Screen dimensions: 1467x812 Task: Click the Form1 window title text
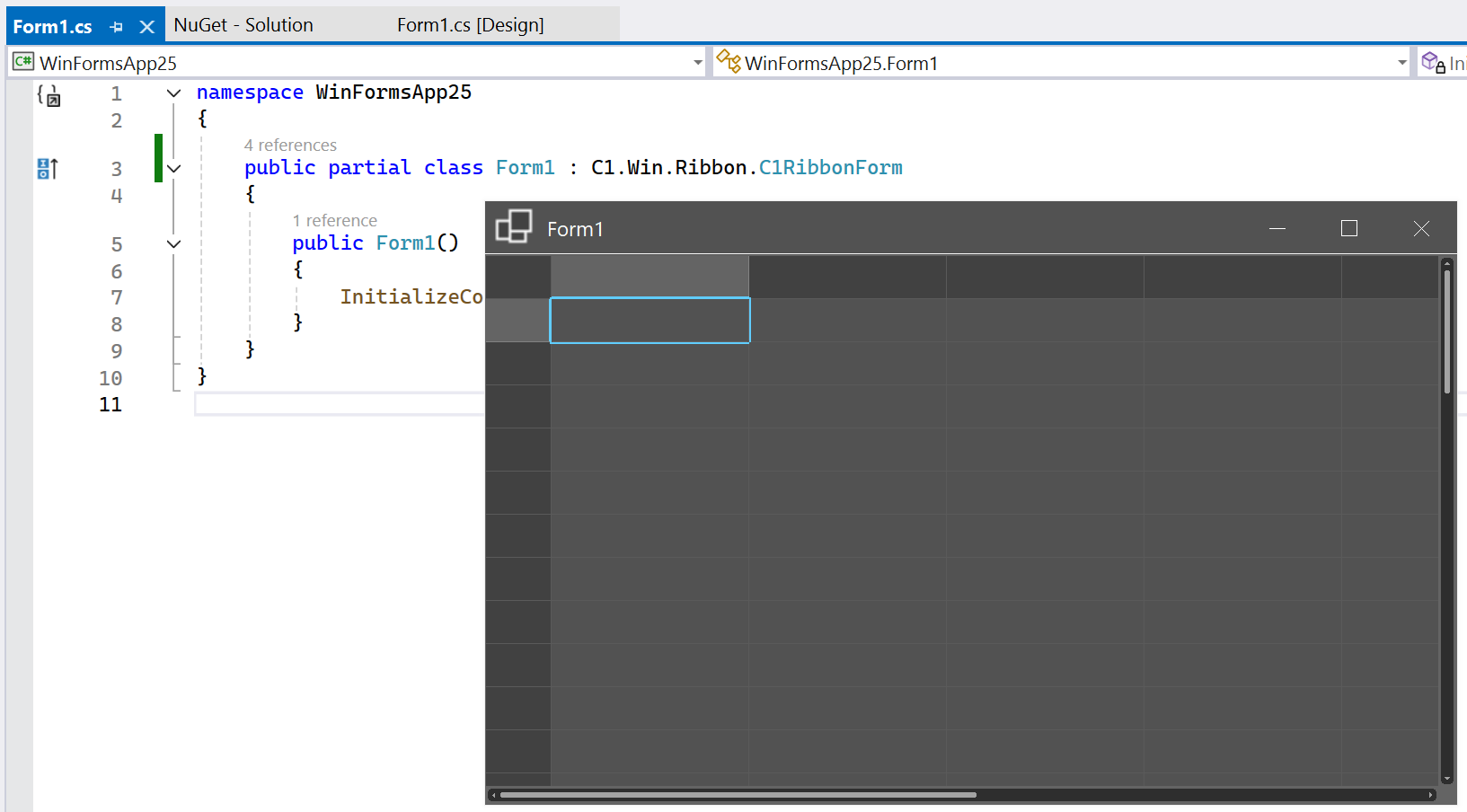pos(575,229)
